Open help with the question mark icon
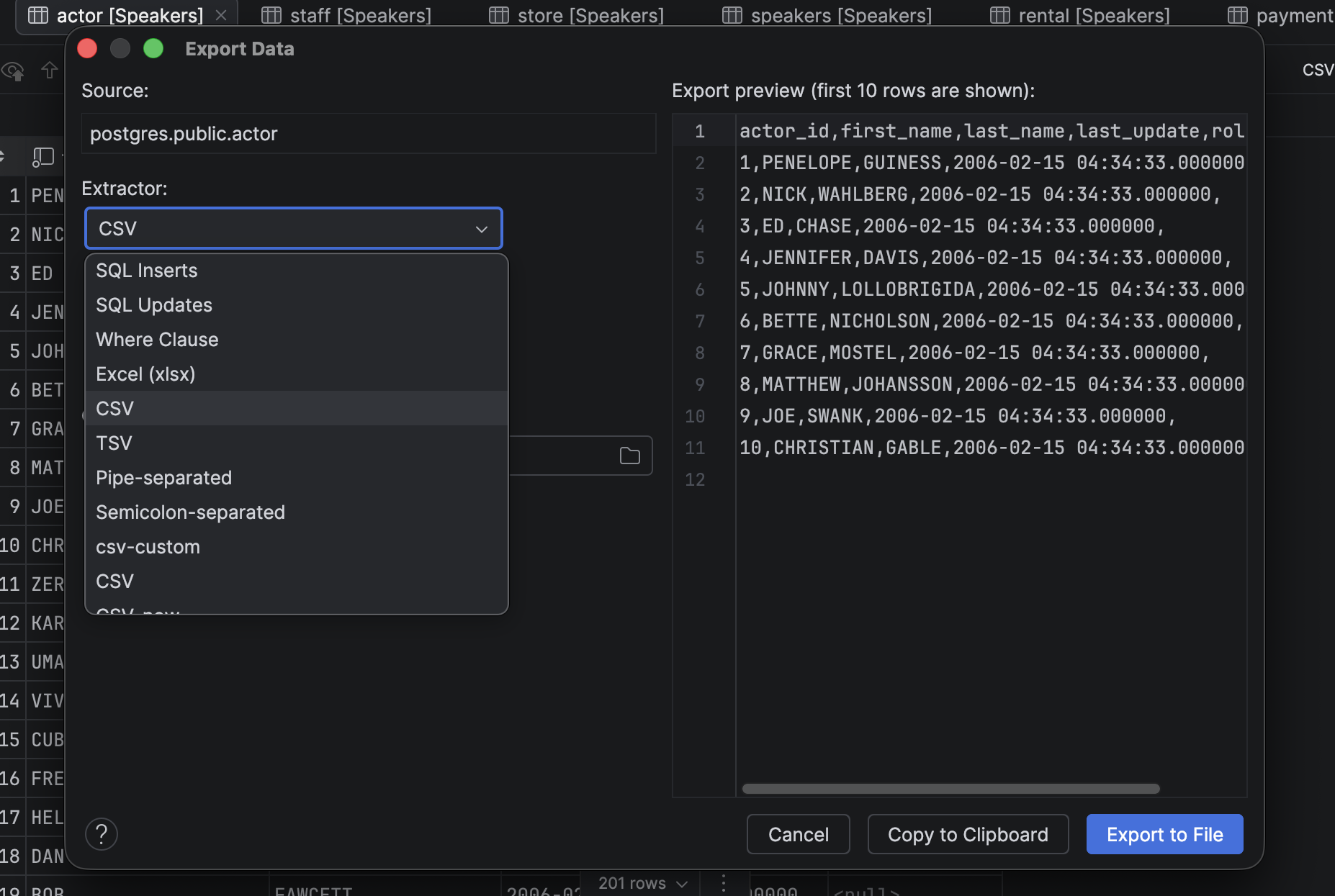Image resolution: width=1335 pixels, height=896 pixels. (x=102, y=834)
